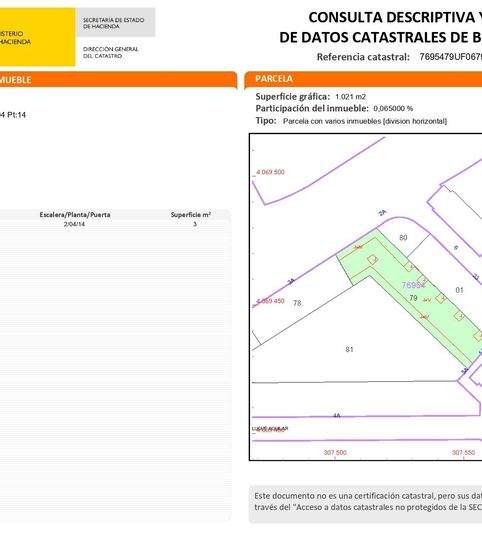Select the cadastral reference number 7695479UF
This screenshot has width=482, height=542.
[x=451, y=57]
